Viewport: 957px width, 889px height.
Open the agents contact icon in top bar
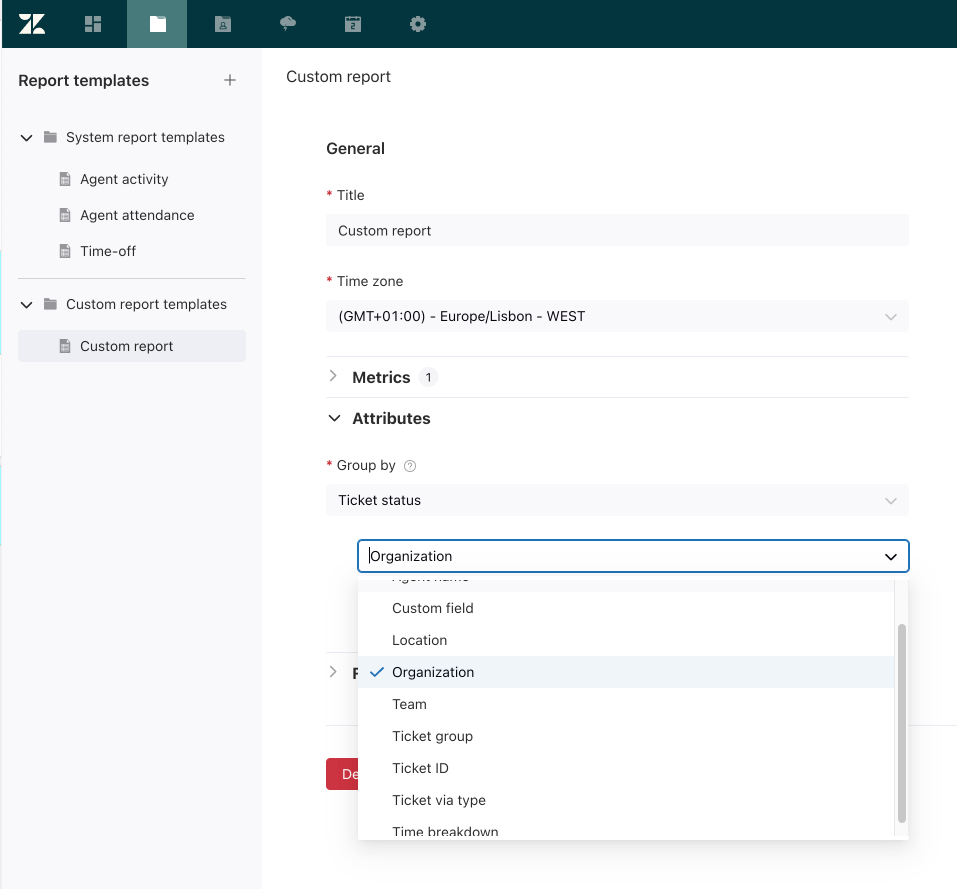point(223,24)
